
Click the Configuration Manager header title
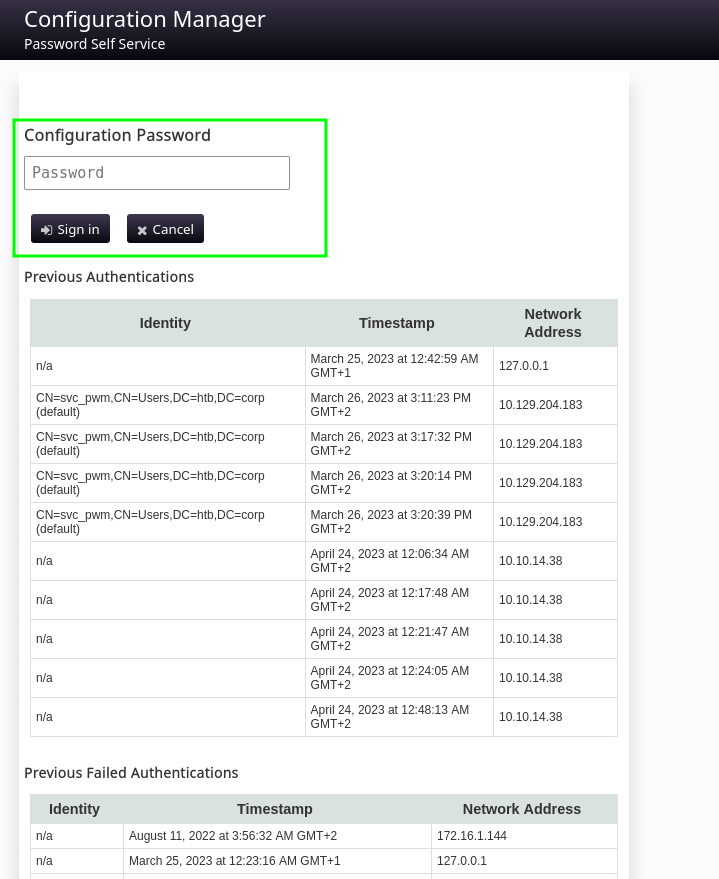(x=145, y=20)
